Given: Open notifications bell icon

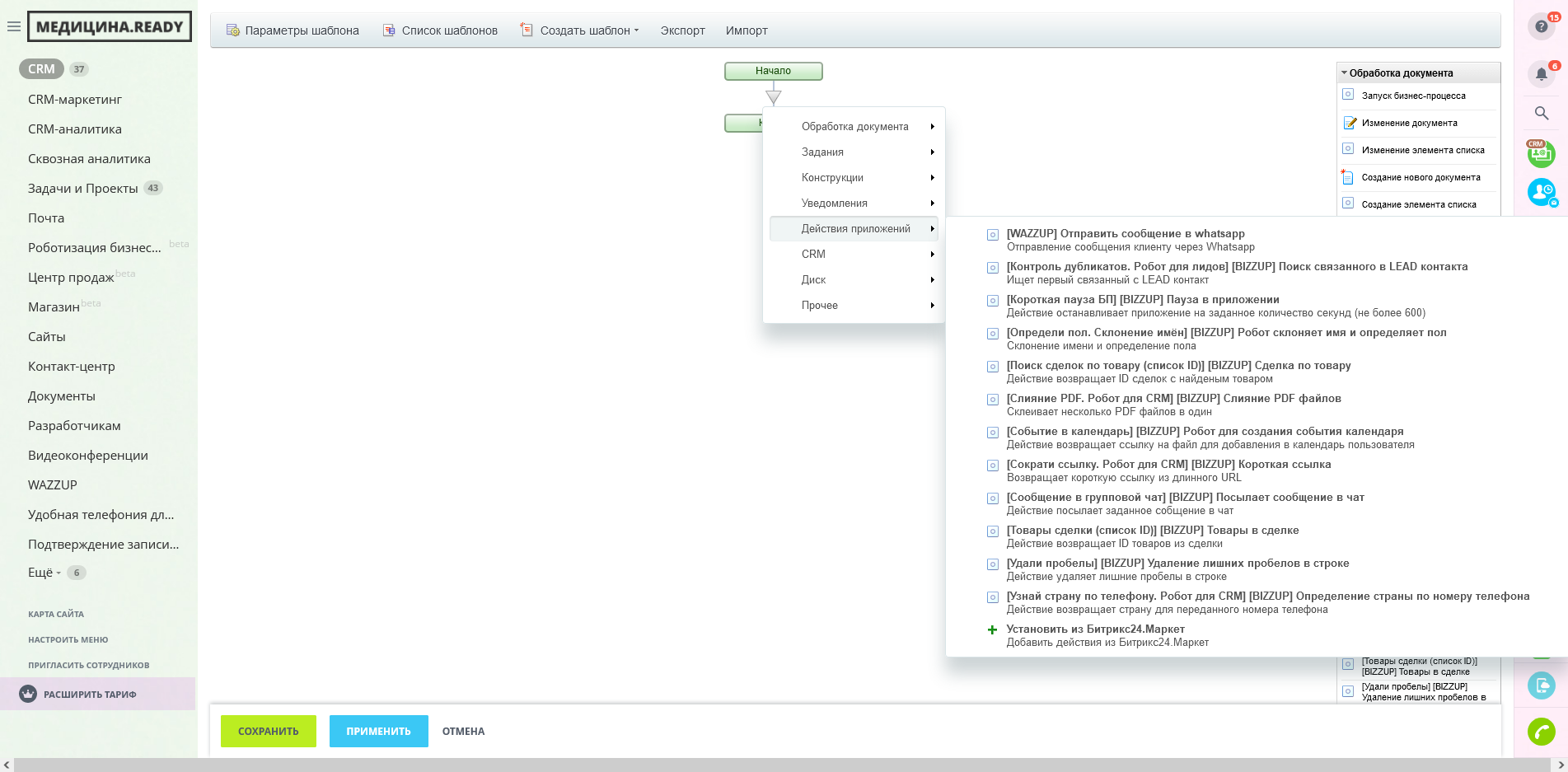Looking at the screenshot, I should pos(1542,74).
